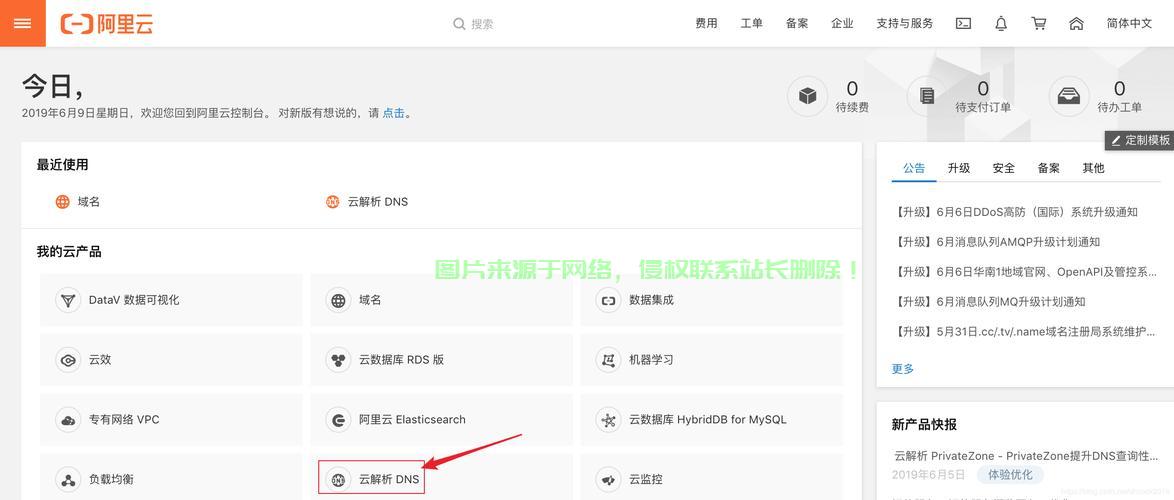This screenshot has height=500, width=1174.
Task: Open the DDoS高防 upgrade notice
Action: 1016,212
